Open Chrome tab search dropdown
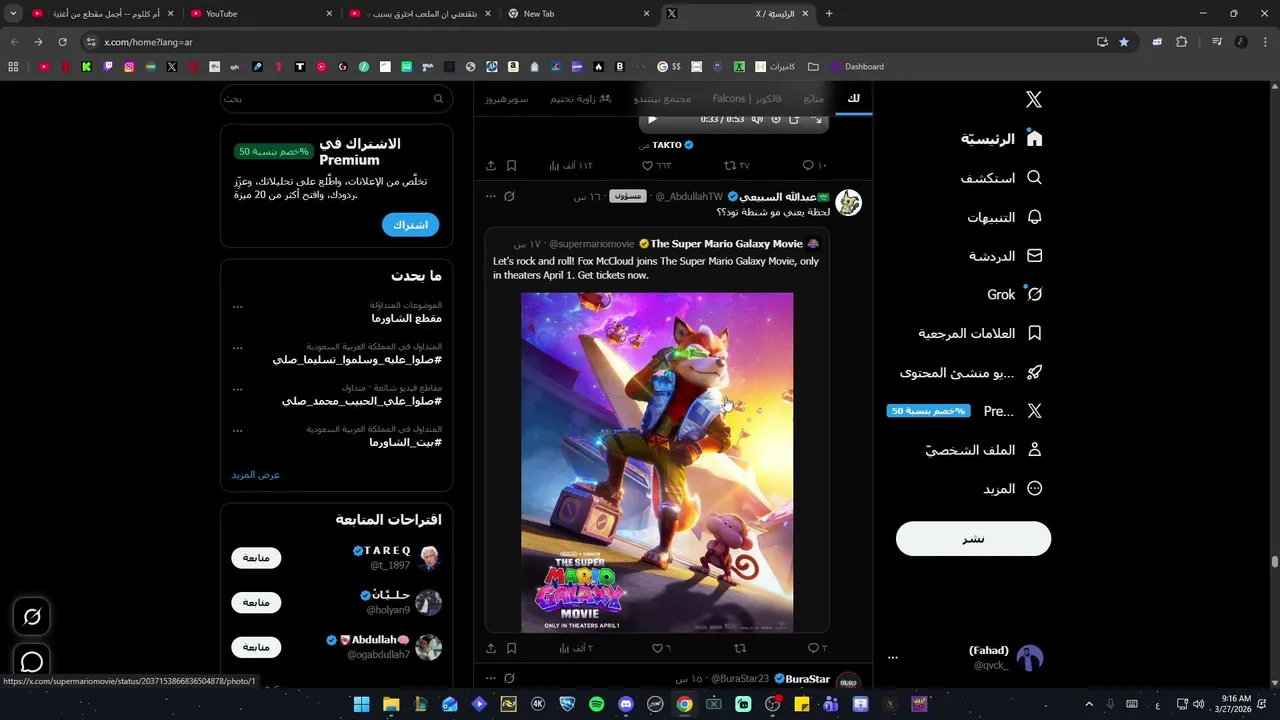This screenshot has height=720, width=1280. pos(13,13)
